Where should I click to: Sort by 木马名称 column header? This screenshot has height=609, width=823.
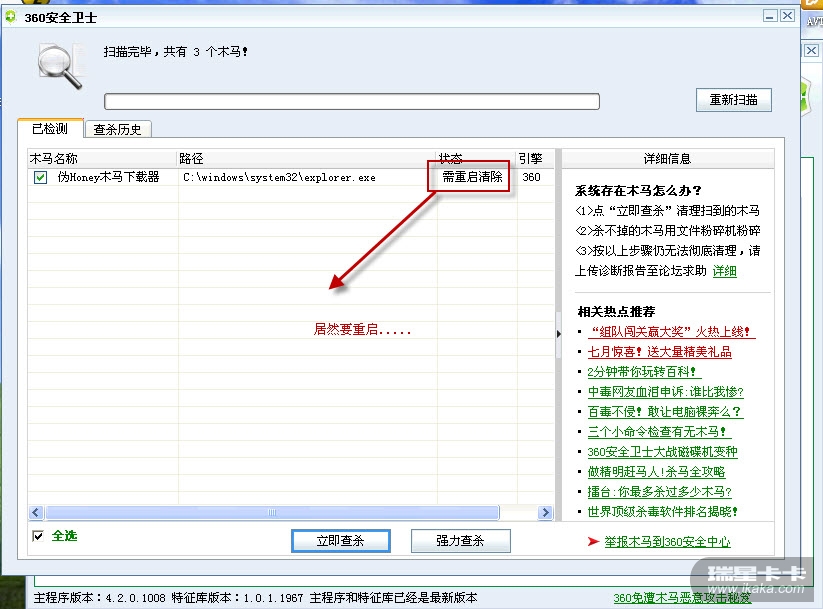coord(102,159)
